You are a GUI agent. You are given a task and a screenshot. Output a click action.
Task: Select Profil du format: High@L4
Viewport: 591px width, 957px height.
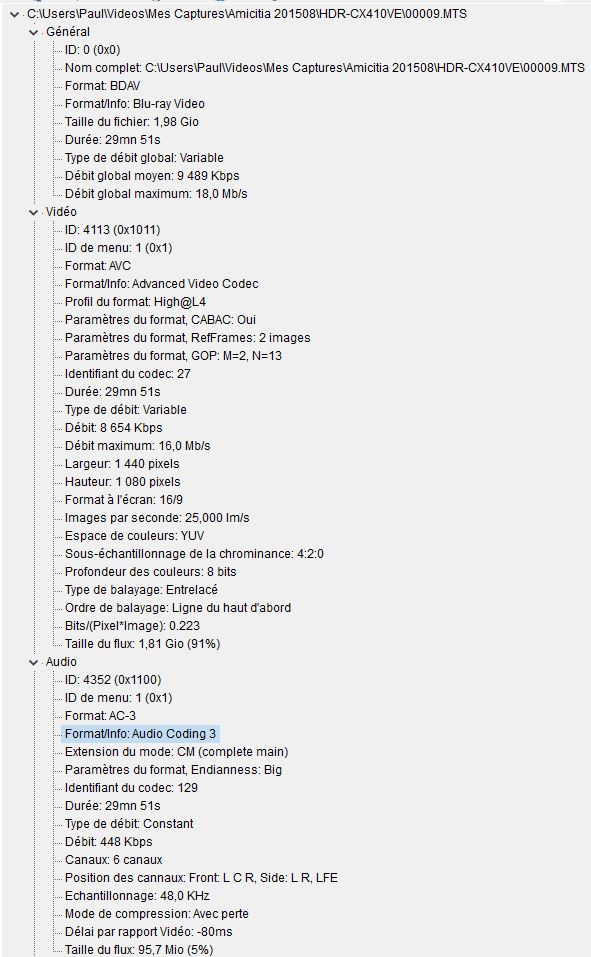(136, 302)
